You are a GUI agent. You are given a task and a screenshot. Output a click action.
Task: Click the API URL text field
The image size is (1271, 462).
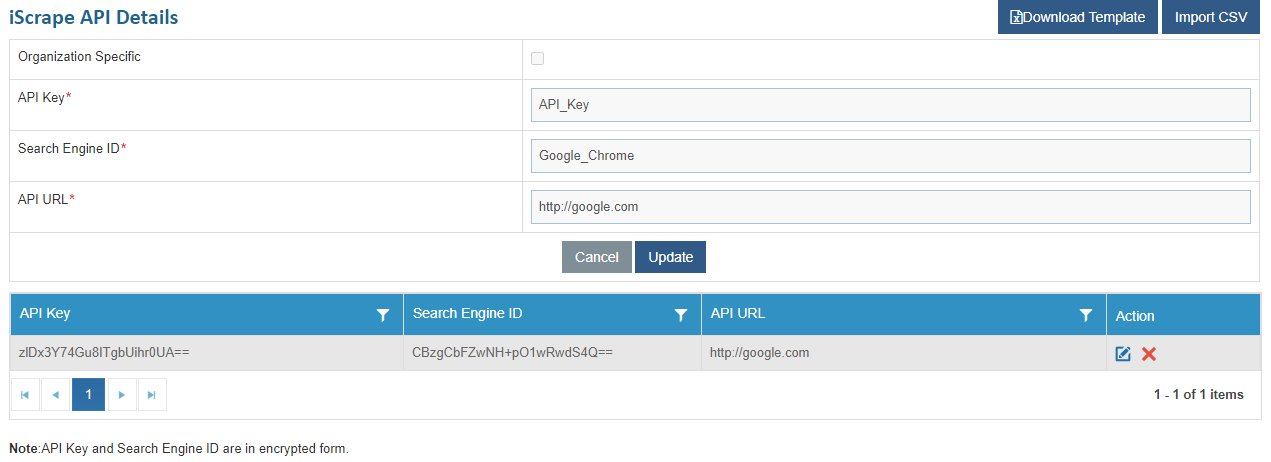890,207
